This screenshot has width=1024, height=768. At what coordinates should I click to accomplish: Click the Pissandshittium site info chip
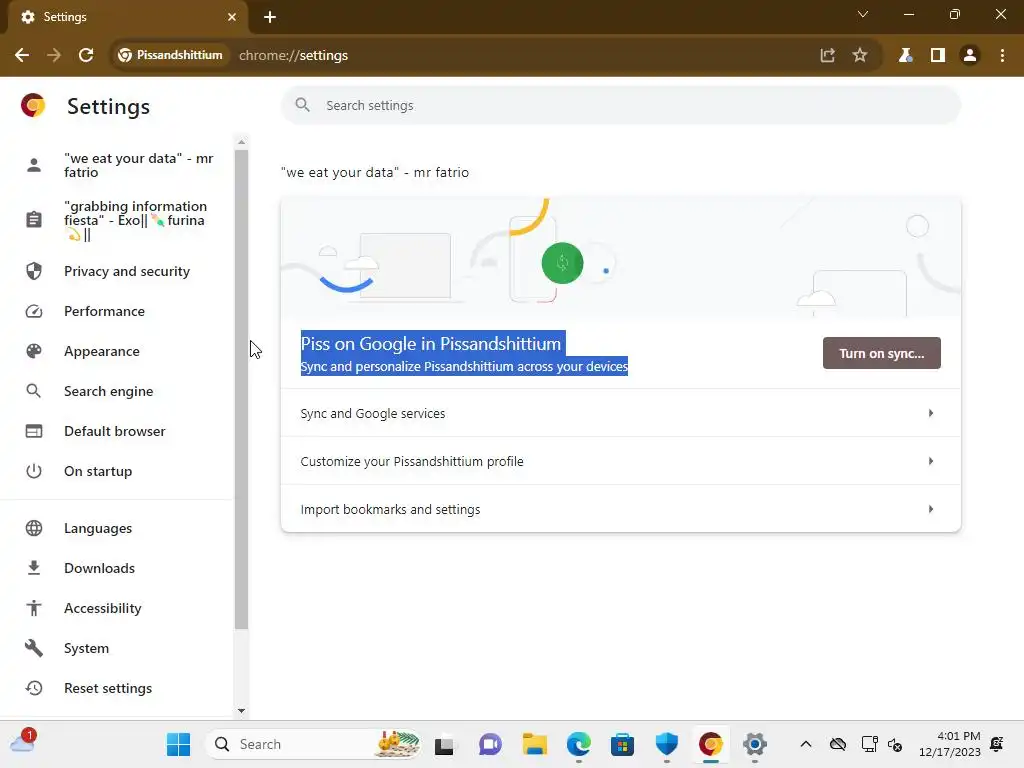click(170, 56)
